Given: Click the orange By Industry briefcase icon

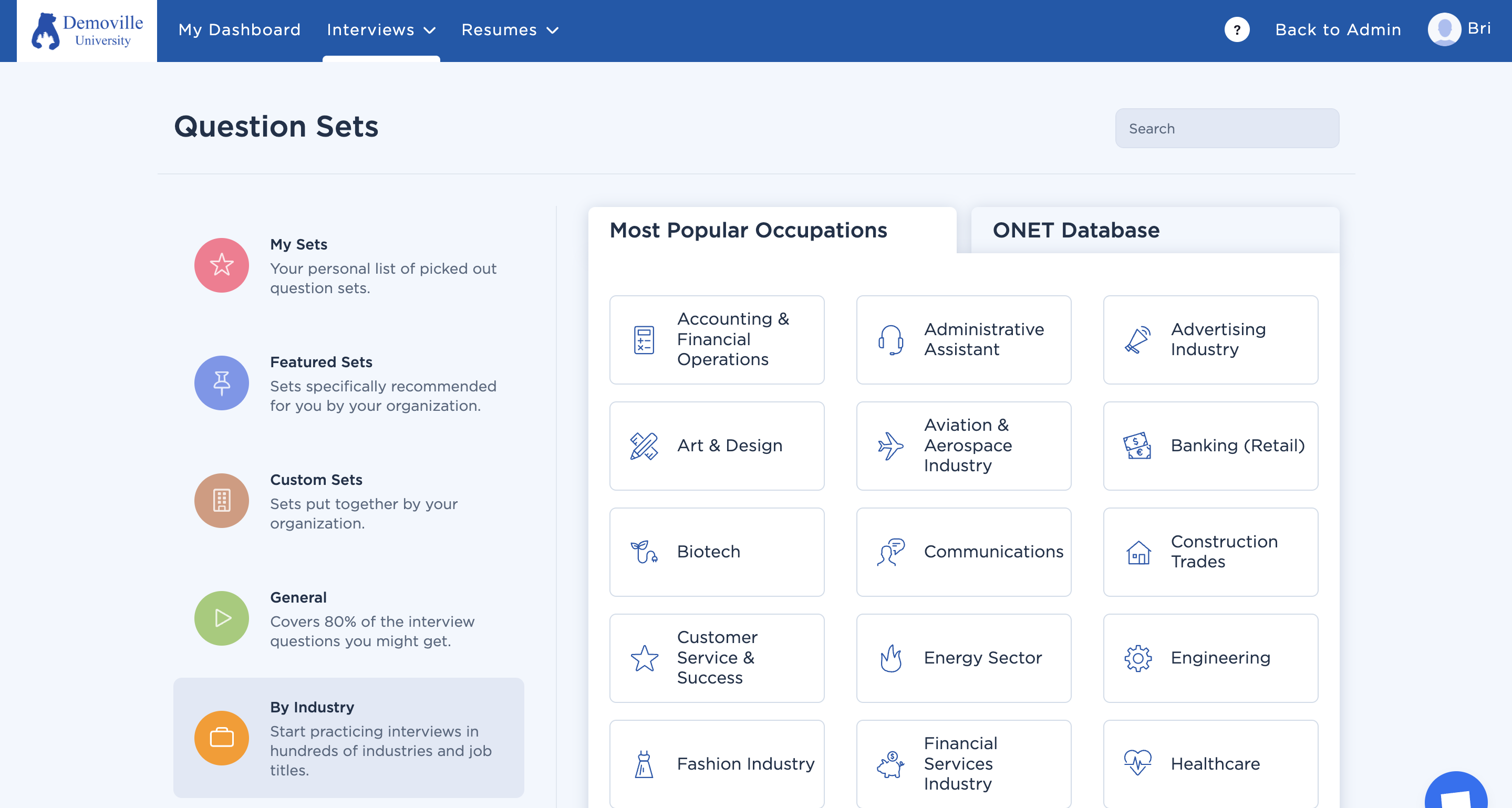Looking at the screenshot, I should 221,738.
